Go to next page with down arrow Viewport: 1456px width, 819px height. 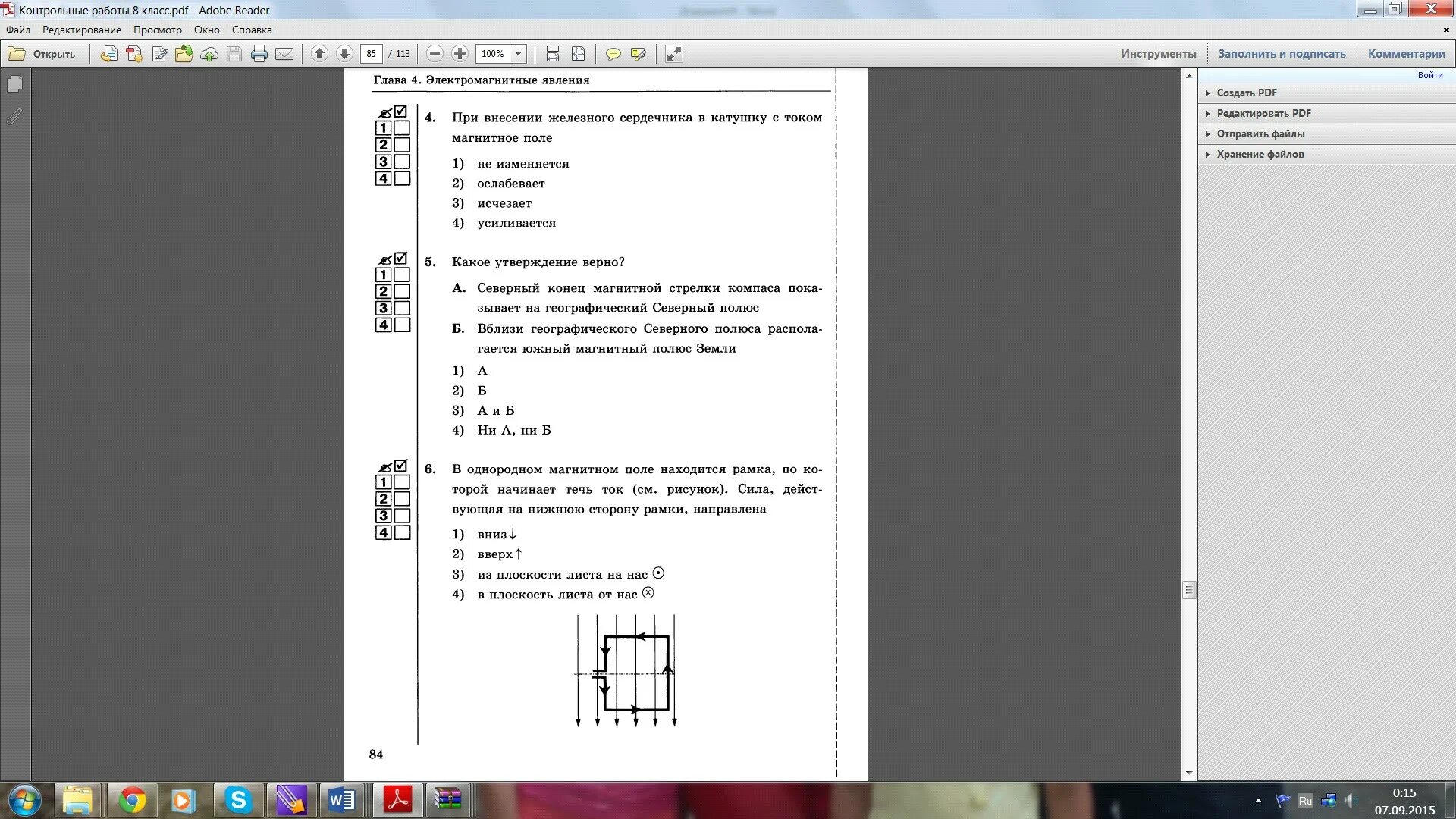pos(344,54)
